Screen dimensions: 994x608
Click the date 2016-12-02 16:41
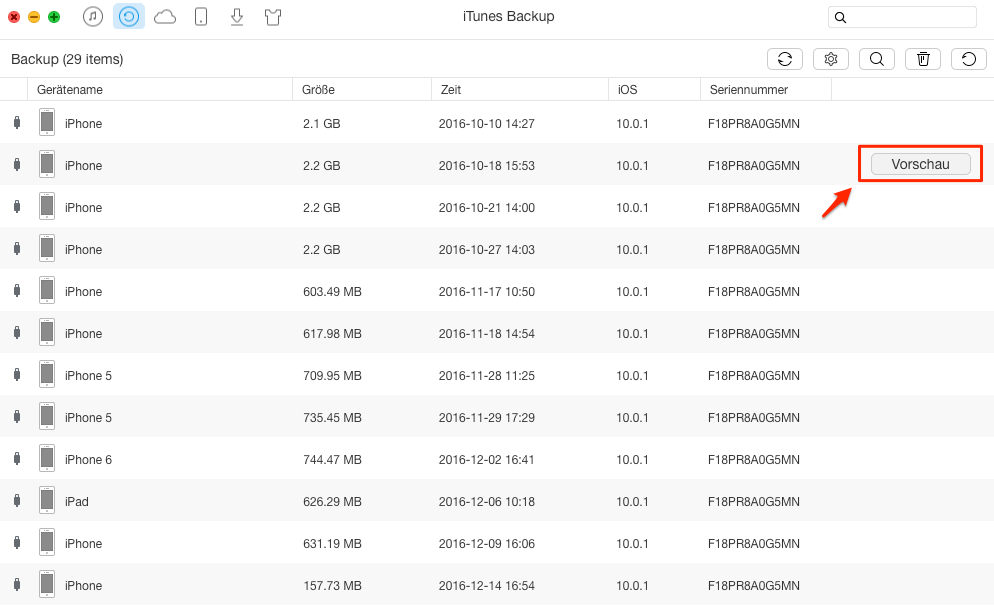tap(487, 460)
